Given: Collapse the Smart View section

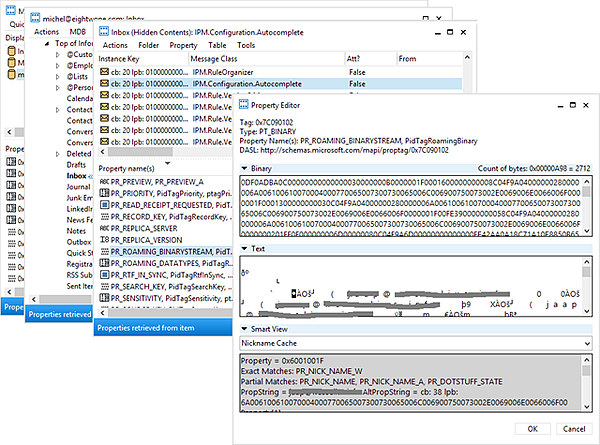Looking at the screenshot, I should click(x=244, y=327).
